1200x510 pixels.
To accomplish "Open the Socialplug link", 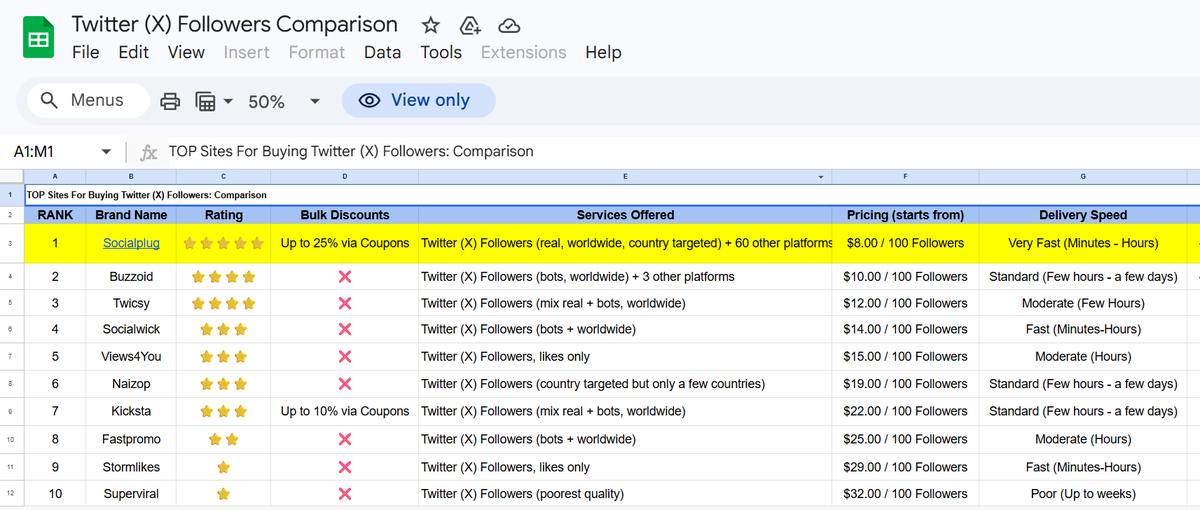I will (131, 243).
